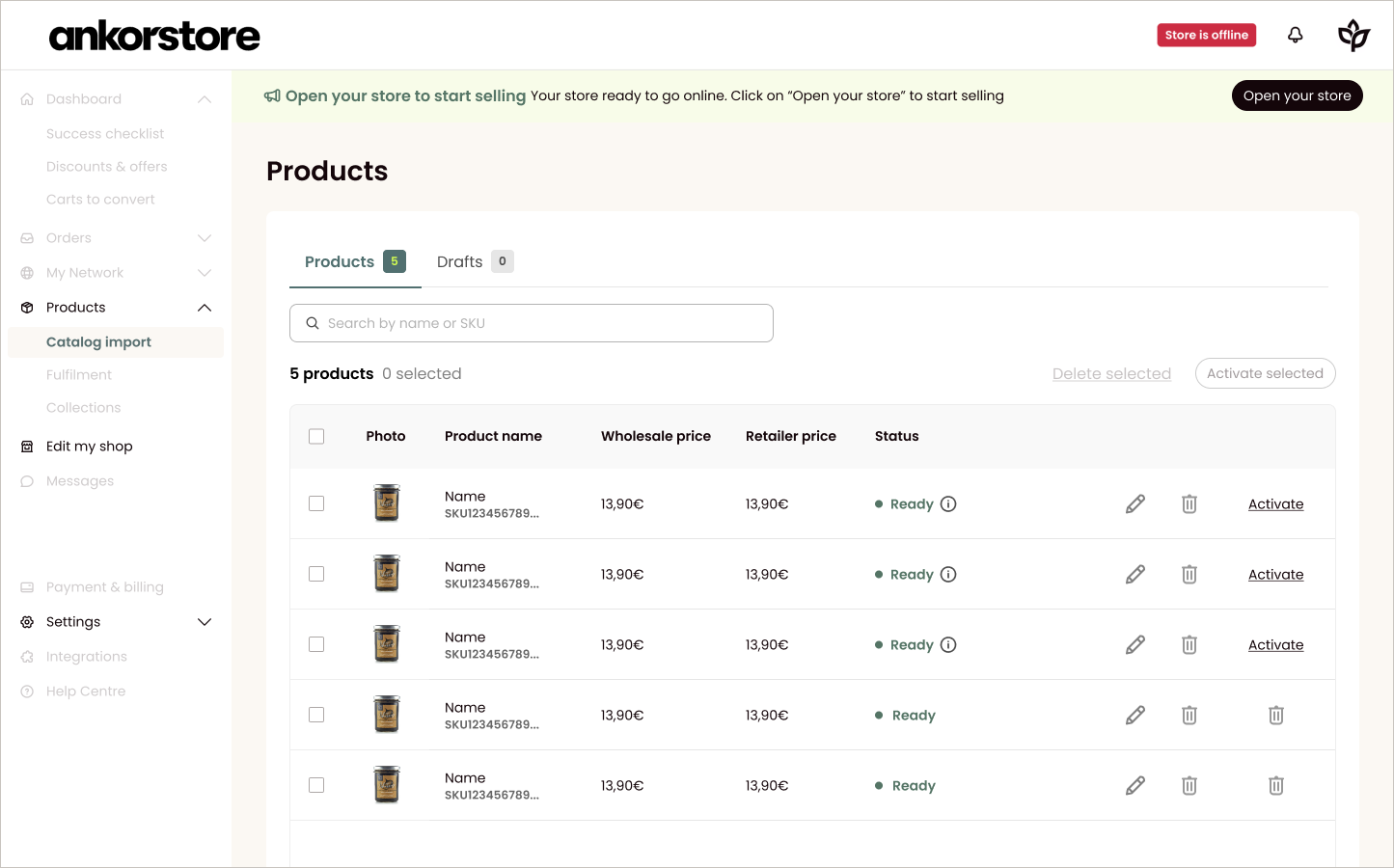The image size is (1394, 868).
Task: Click the pencil icon in the fifth product row
Action: tap(1135, 785)
